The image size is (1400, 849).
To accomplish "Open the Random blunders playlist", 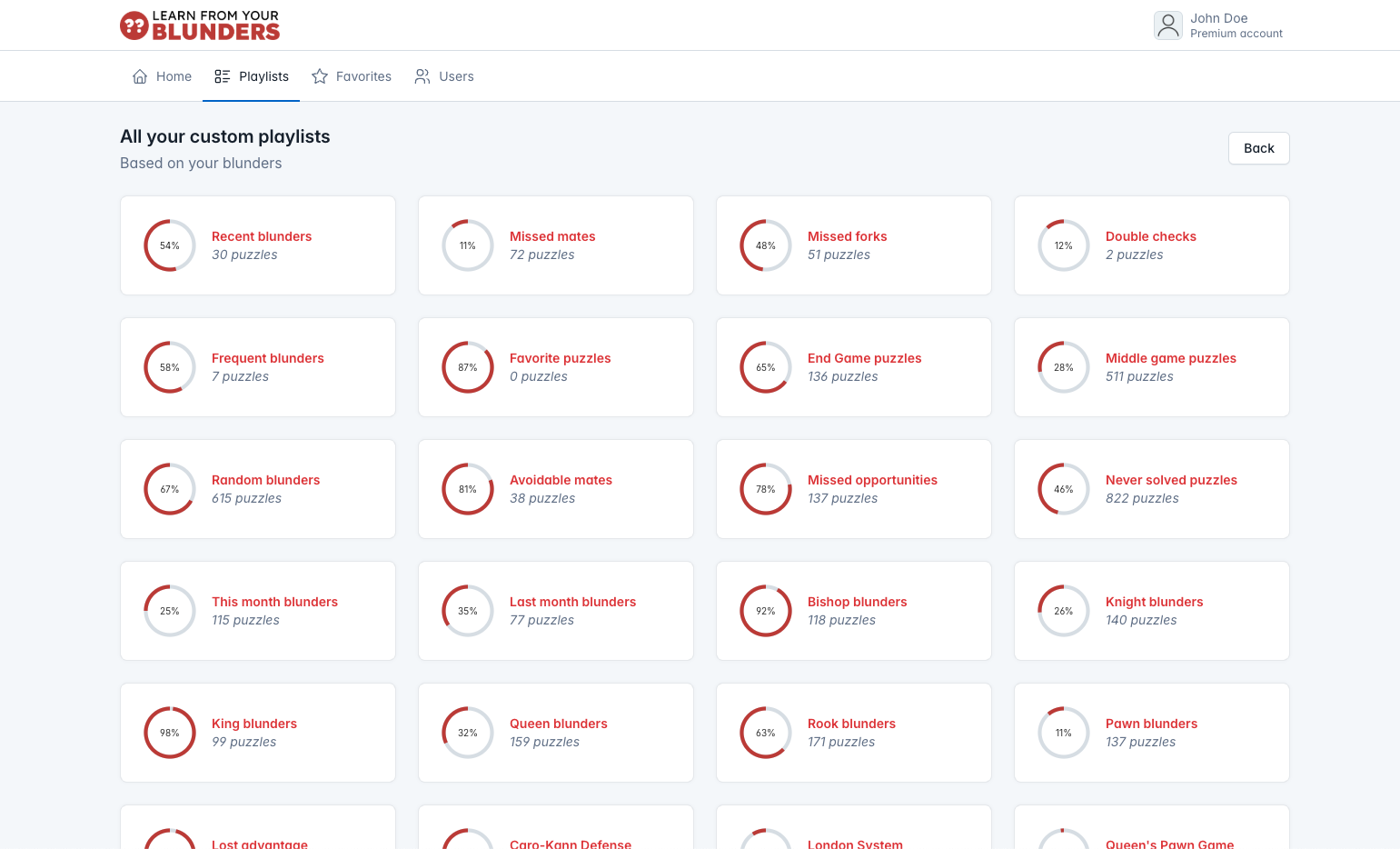I will [258, 489].
